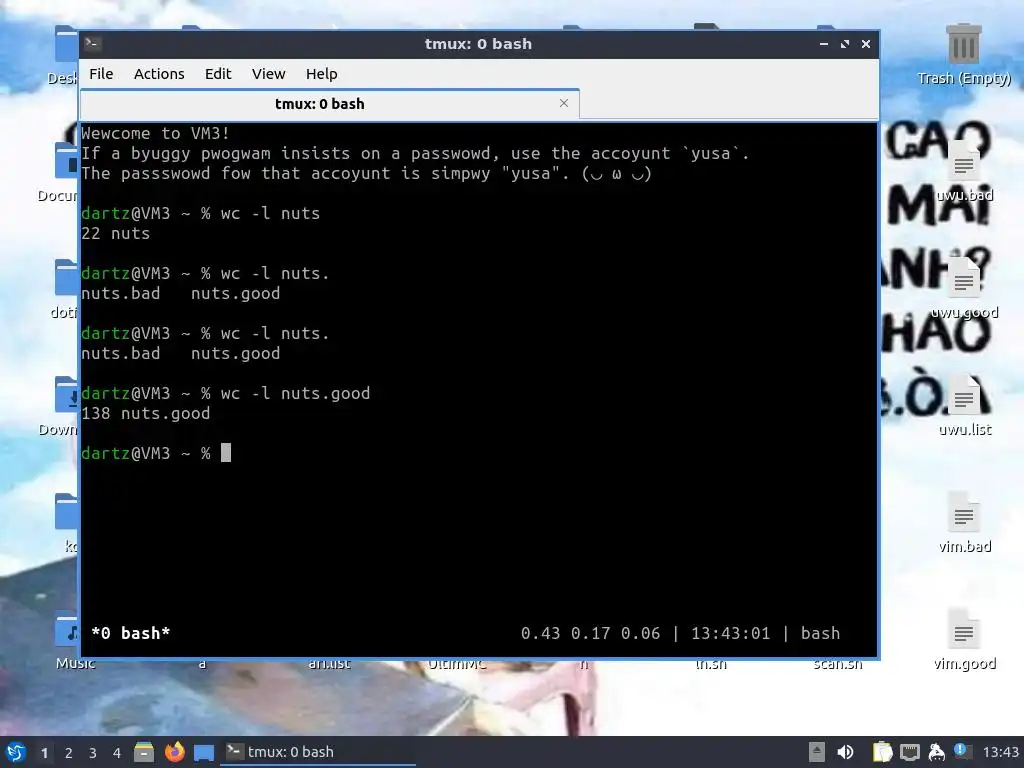Image resolution: width=1024 pixels, height=768 pixels.
Task: Select the tmux: 0 bash tab
Action: click(x=319, y=104)
